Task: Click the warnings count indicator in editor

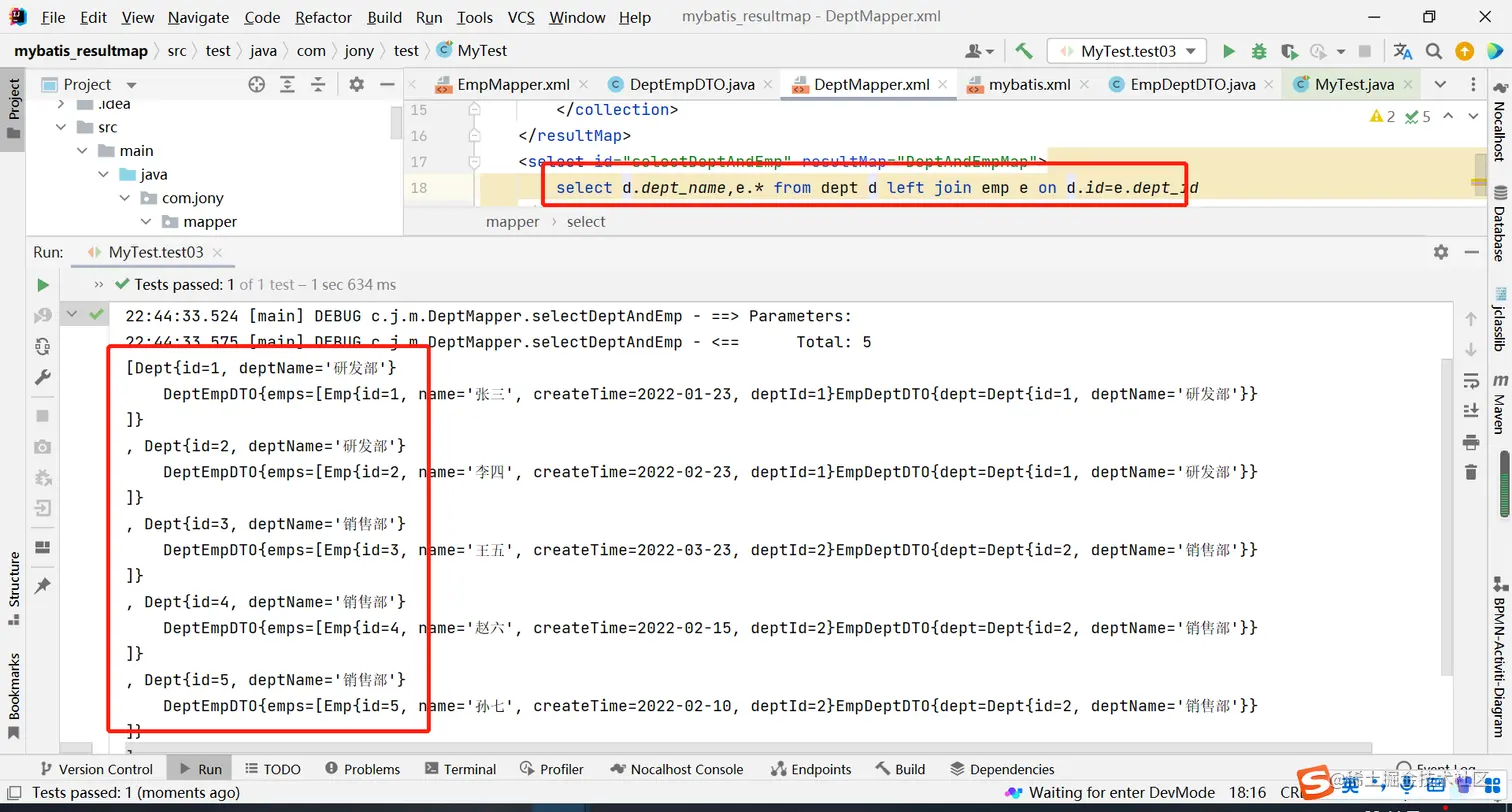Action: pos(1383,117)
